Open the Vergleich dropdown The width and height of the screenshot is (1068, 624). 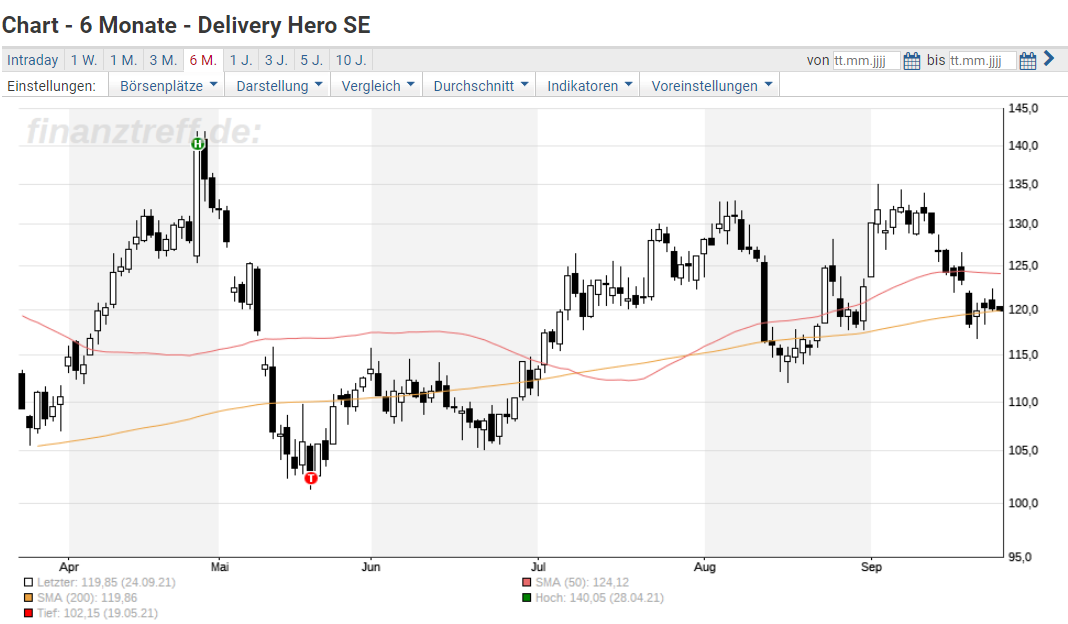(377, 86)
